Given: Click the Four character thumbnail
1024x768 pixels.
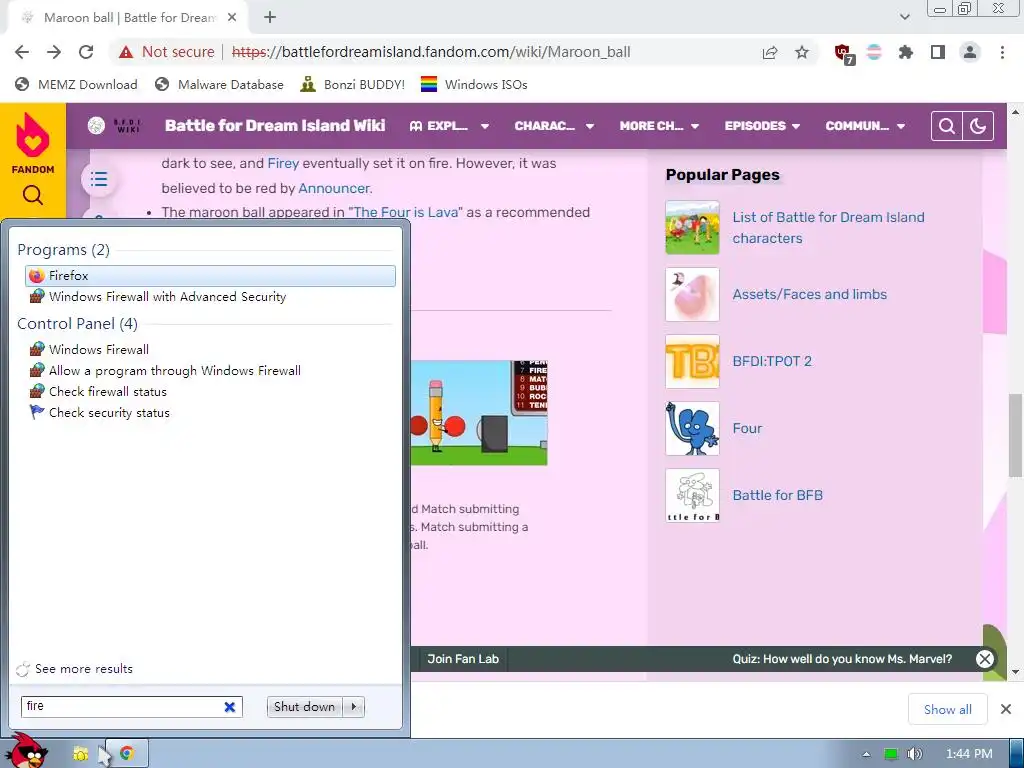Looking at the screenshot, I should (692, 428).
